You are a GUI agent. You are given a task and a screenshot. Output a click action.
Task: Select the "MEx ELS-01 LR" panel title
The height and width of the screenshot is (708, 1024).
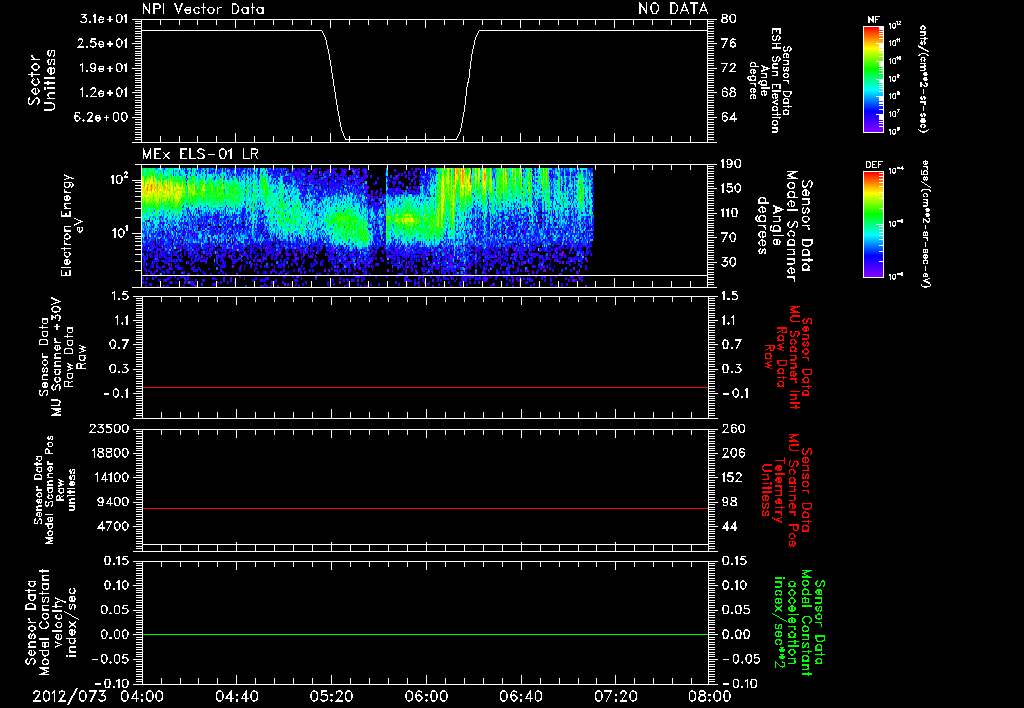click(200, 155)
